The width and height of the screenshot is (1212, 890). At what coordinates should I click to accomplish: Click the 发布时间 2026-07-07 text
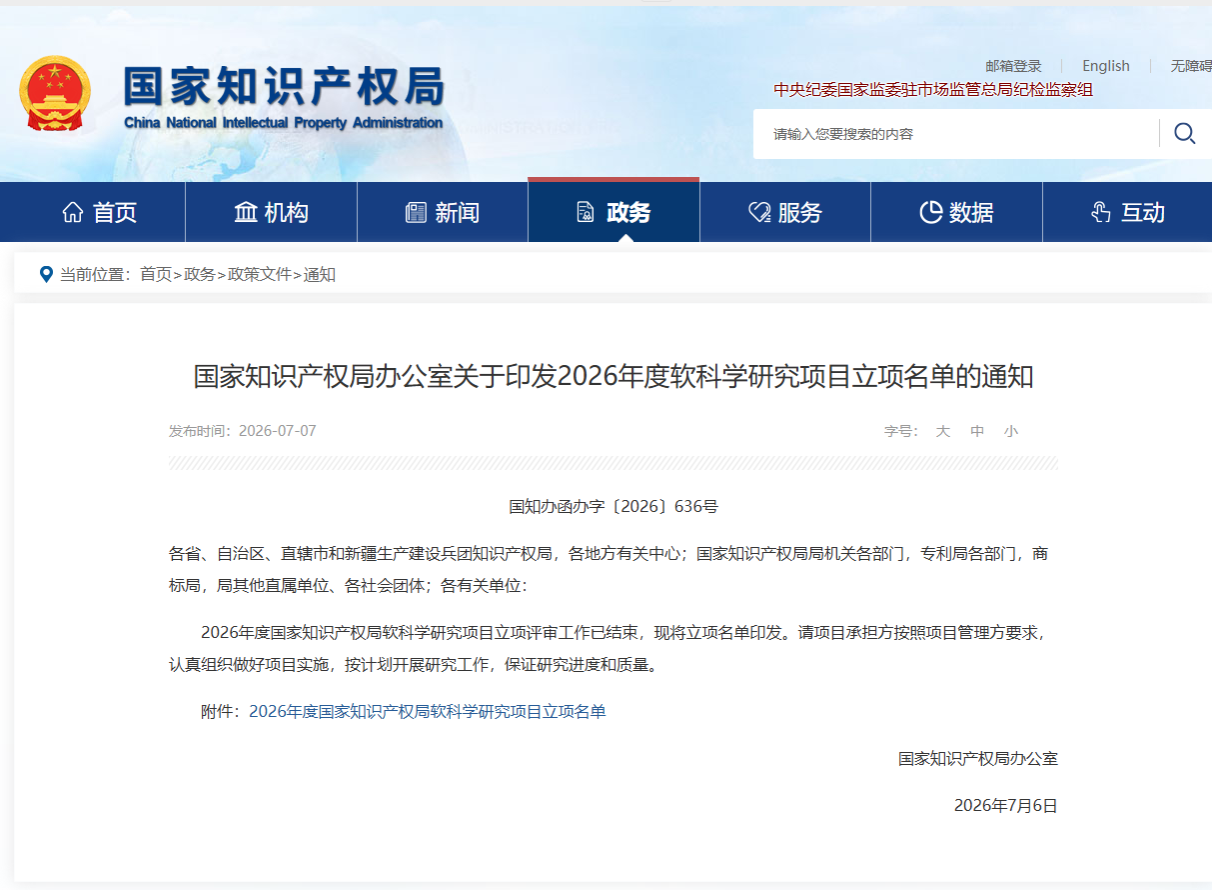pyautogui.click(x=243, y=431)
